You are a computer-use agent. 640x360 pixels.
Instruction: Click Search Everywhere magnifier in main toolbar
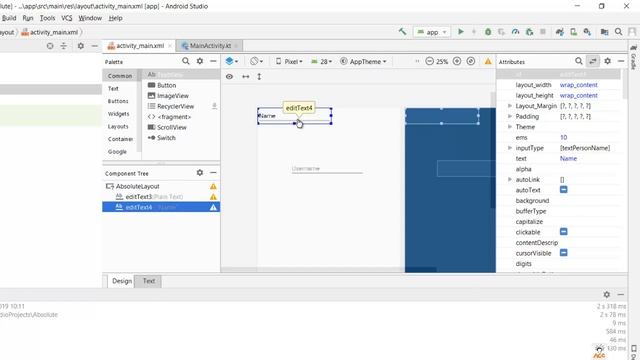pos(618,31)
